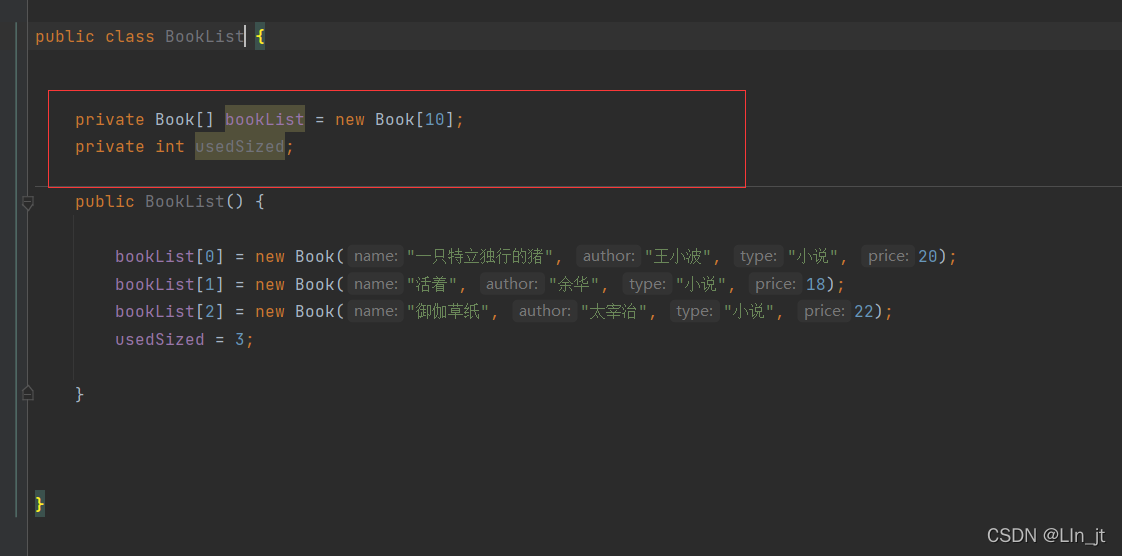Screen dimensions: 1122x556
Task: Collapse the BookList() constructor fold marker
Action: [28, 203]
